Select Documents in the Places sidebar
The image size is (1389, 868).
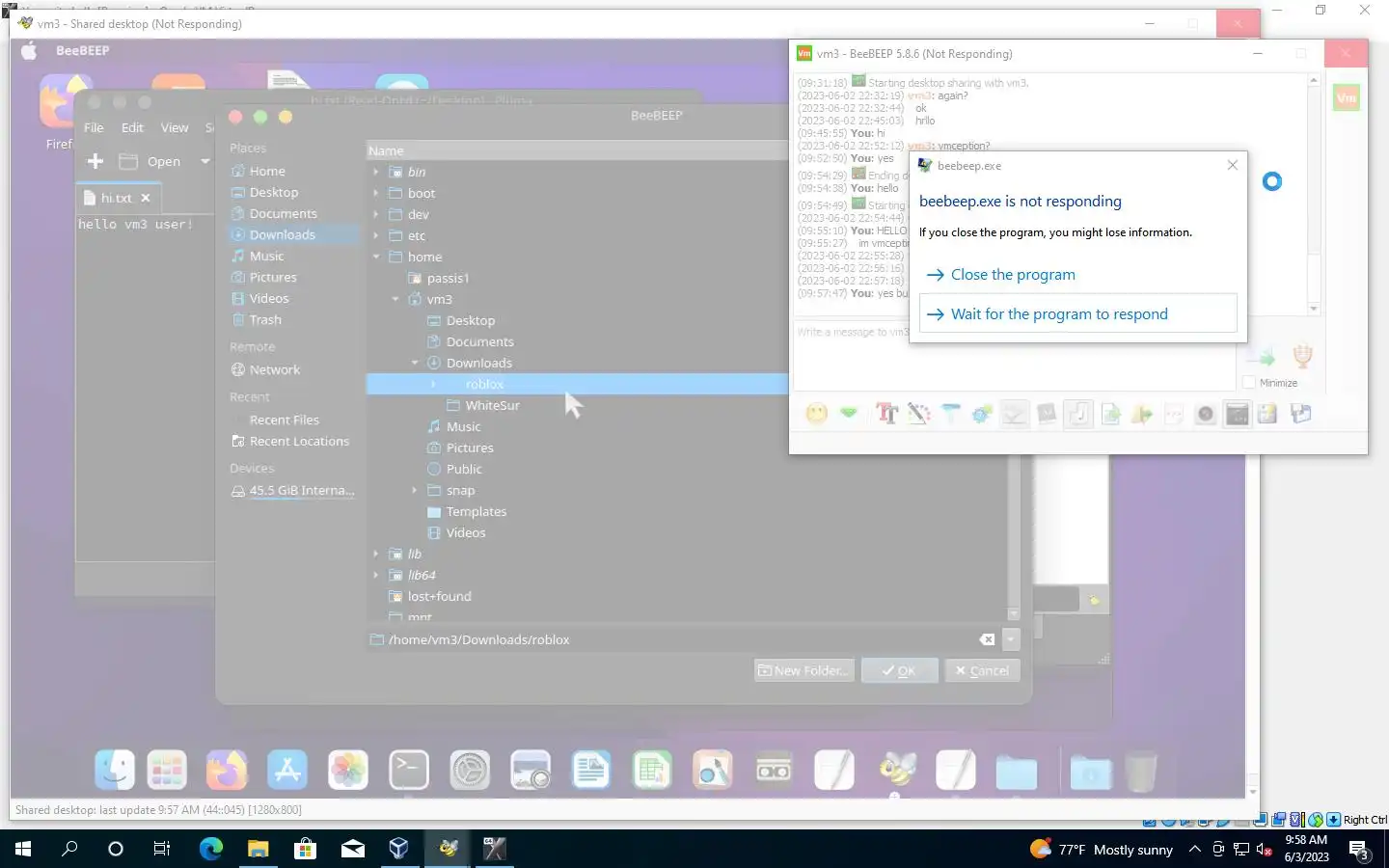click(x=283, y=213)
